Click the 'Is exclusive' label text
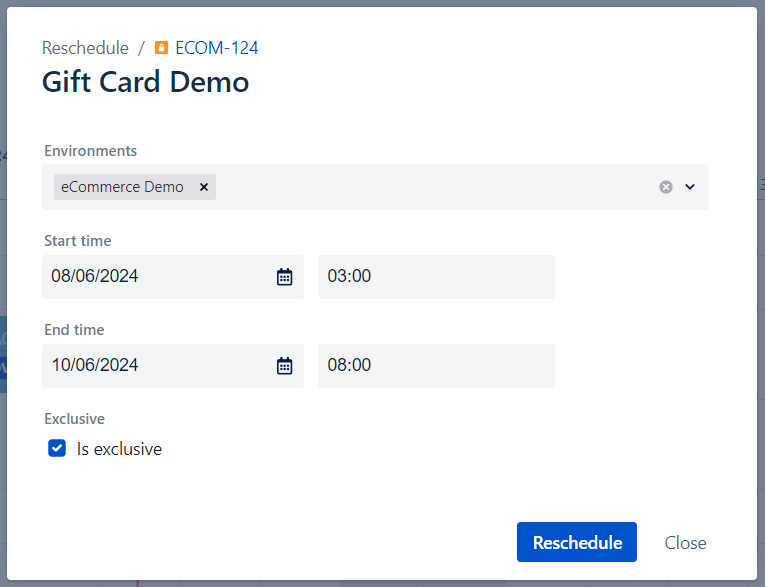 (119, 449)
